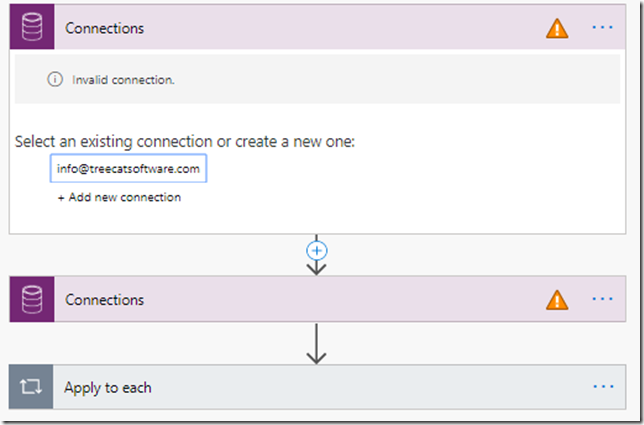Click warning triangle on second Connections card
The image size is (644, 425).
(557, 300)
